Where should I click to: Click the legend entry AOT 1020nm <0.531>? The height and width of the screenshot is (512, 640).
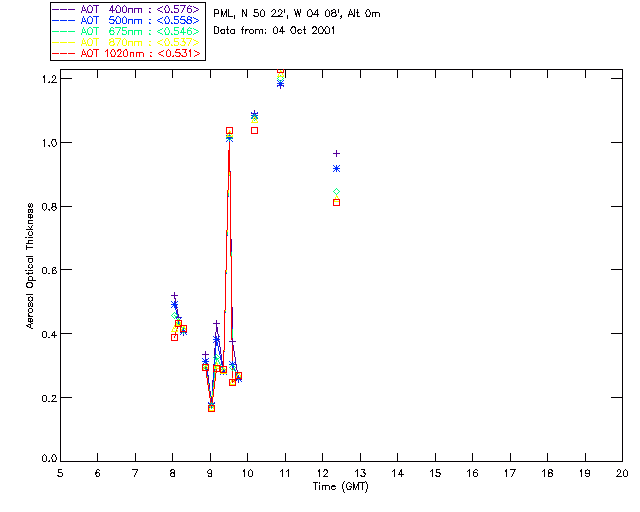pyautogui.click(x=127, y=53)
